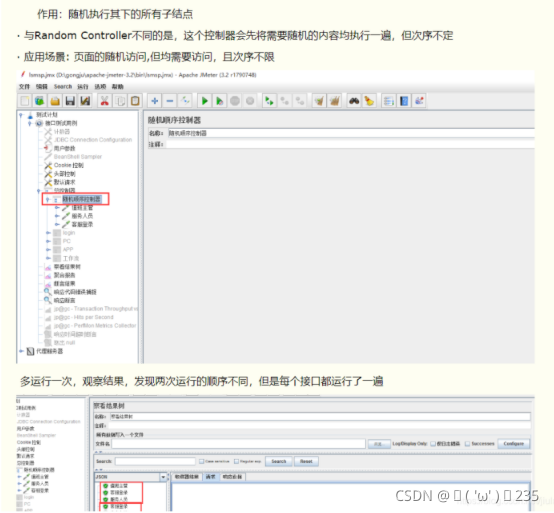Screen dimensions: 554x513
Task: Click the Remote Start All icon
Action: 269,101
